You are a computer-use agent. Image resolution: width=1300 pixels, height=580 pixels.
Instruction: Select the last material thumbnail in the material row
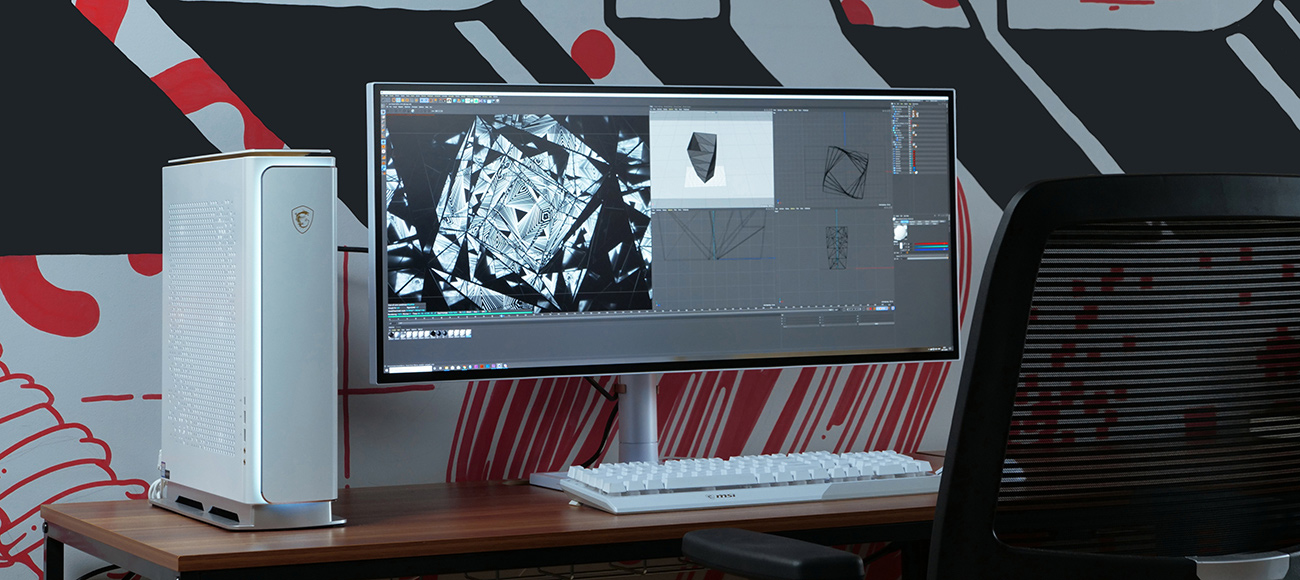point(468,333)
